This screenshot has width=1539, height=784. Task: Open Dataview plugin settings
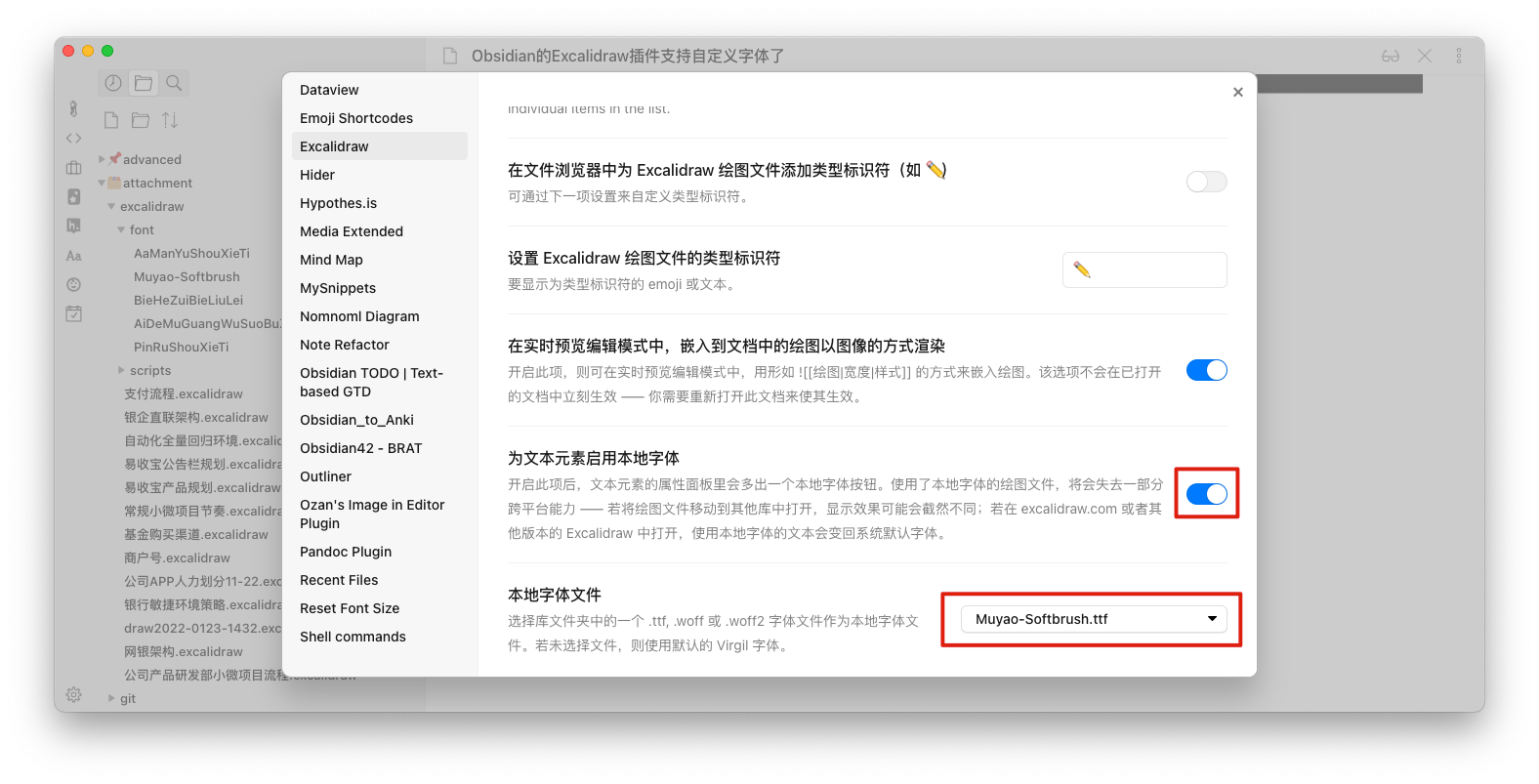[x=380, y=90]
